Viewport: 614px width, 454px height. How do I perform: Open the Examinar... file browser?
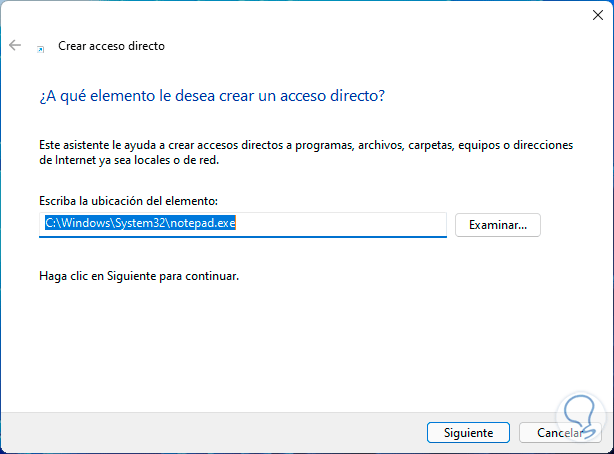[x=497, y=224]
